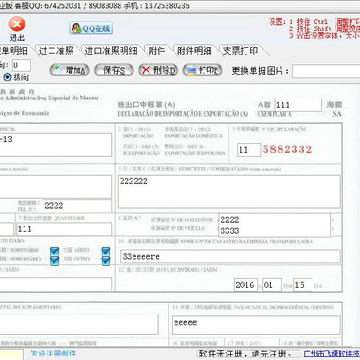Open the 附件 tab

[x=157, y=51]
